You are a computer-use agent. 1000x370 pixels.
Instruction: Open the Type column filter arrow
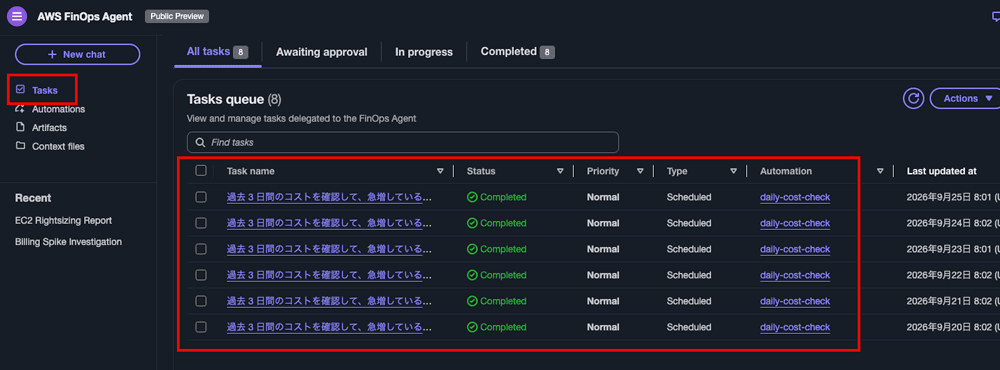[x=733, y=171]
